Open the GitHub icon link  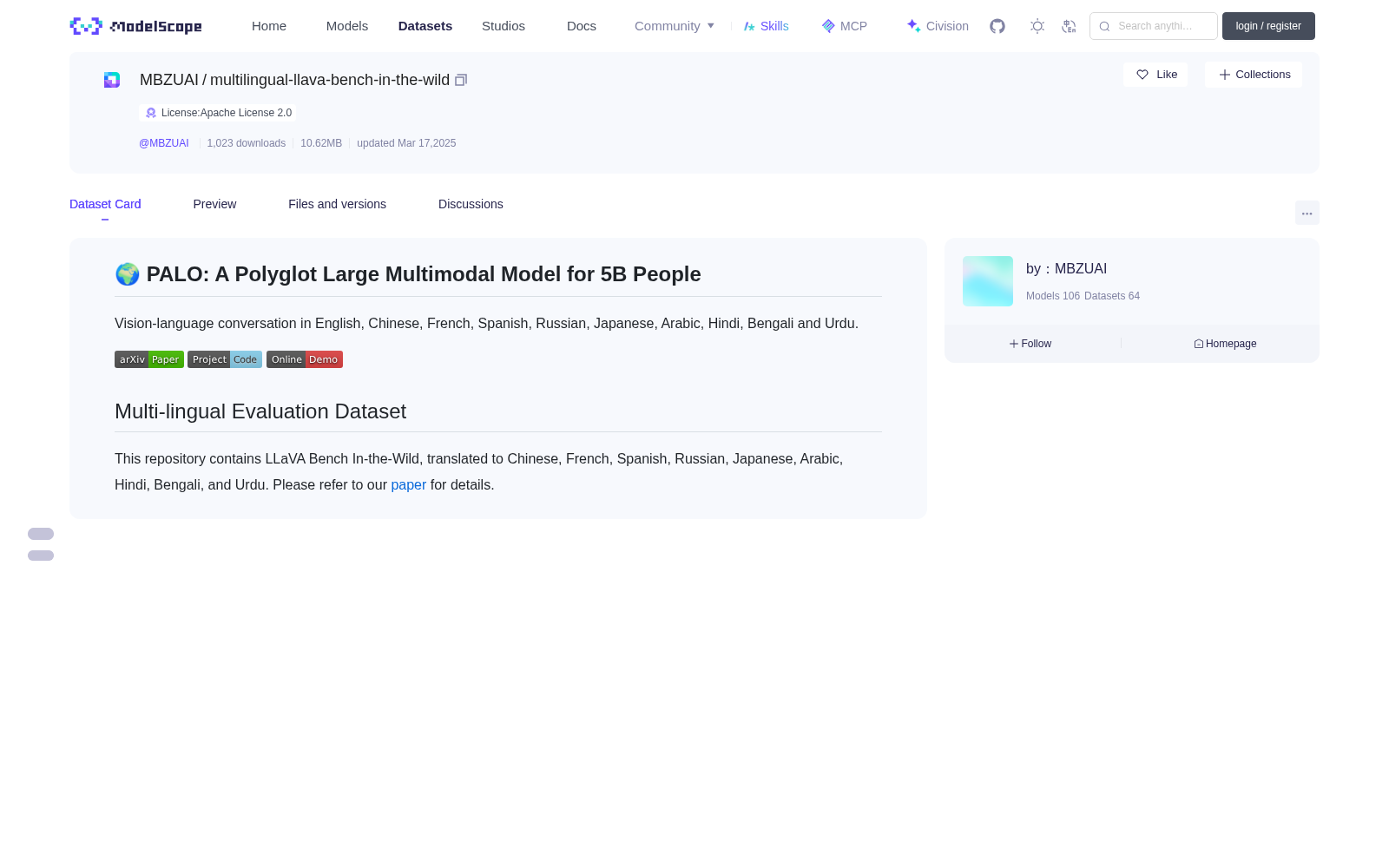pyautogui.click(x=997, y=26)
